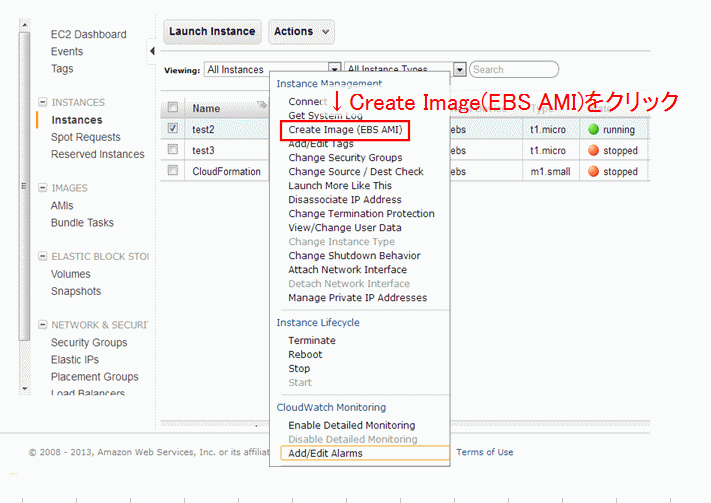Choose Disassociate IP Address menu item

345,200
